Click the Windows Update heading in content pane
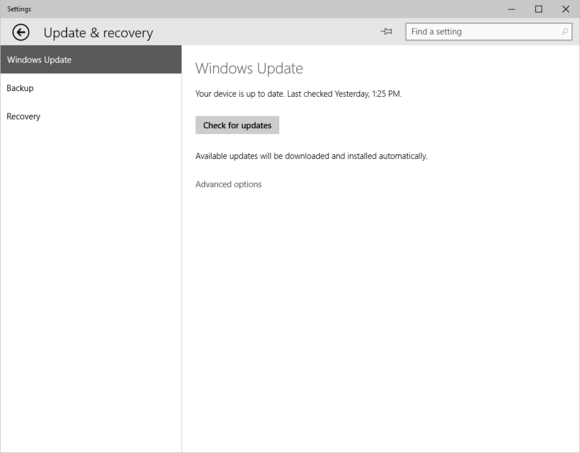Image resolution: width=580 pixels, height=453 pixels. coord(249,68)
